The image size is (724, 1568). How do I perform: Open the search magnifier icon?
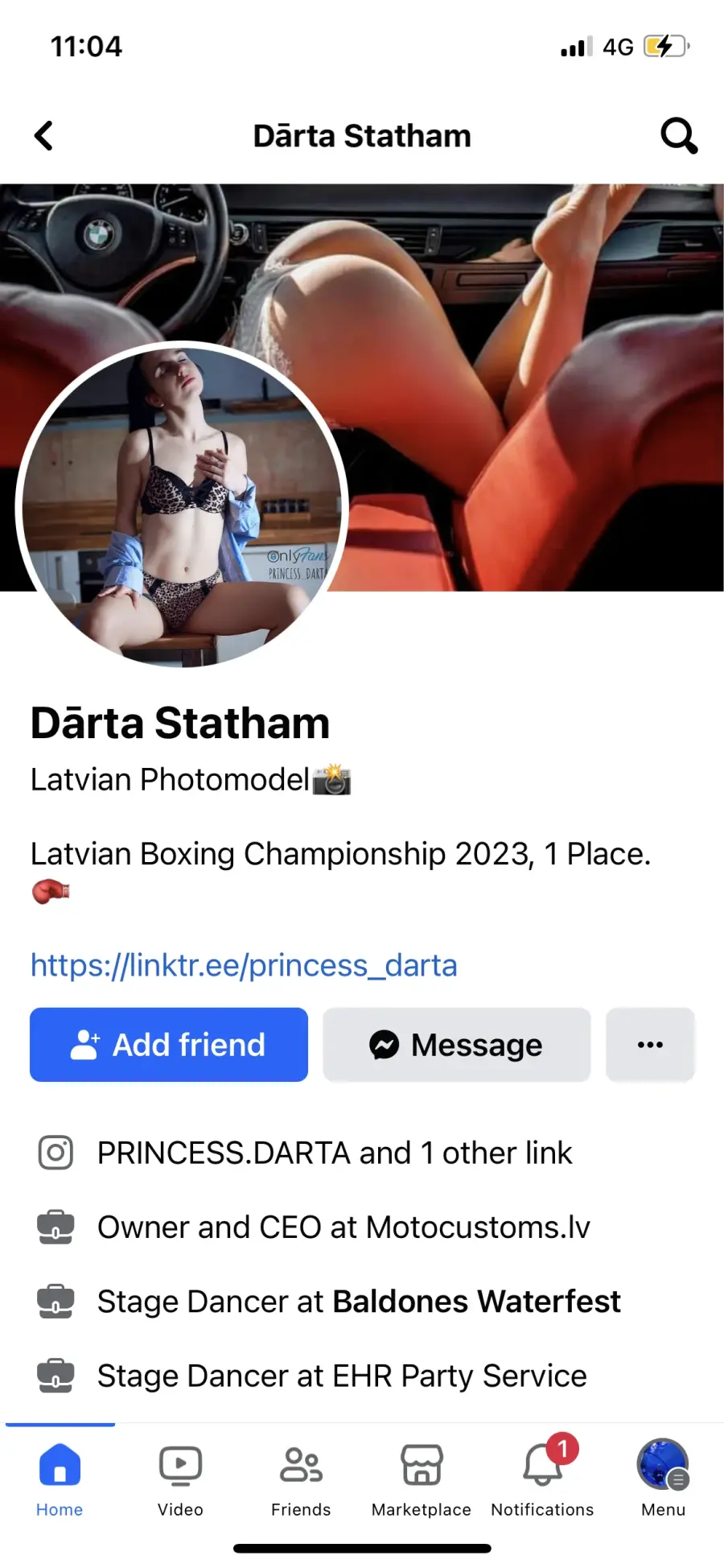pos(679,136)
